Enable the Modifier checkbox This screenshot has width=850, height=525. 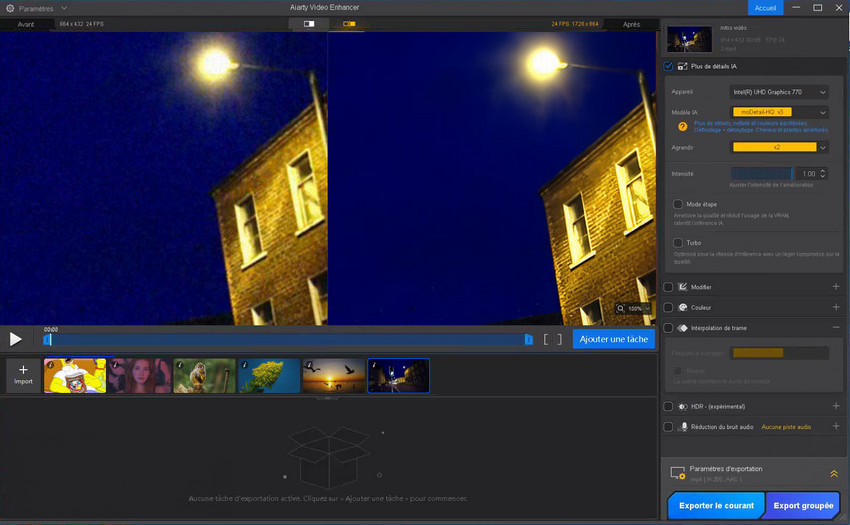[x=668, y=287]
